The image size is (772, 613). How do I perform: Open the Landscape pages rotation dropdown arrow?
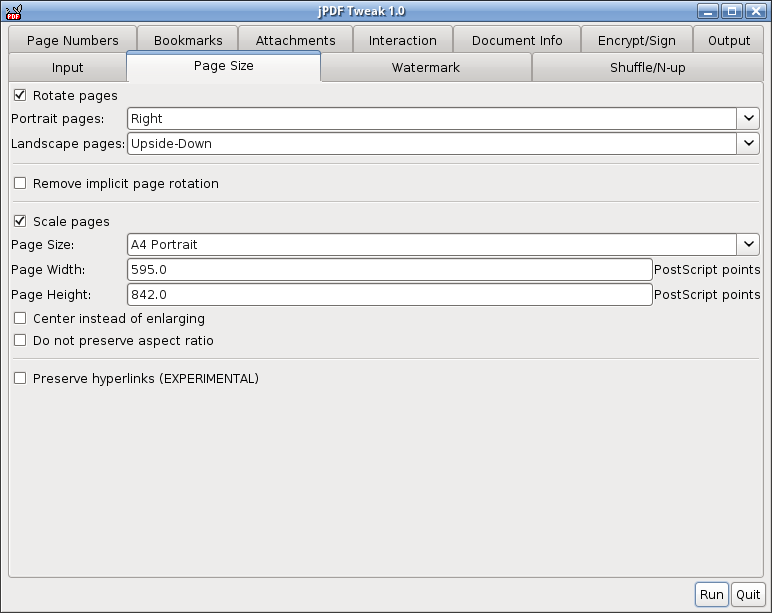[748, 143]
